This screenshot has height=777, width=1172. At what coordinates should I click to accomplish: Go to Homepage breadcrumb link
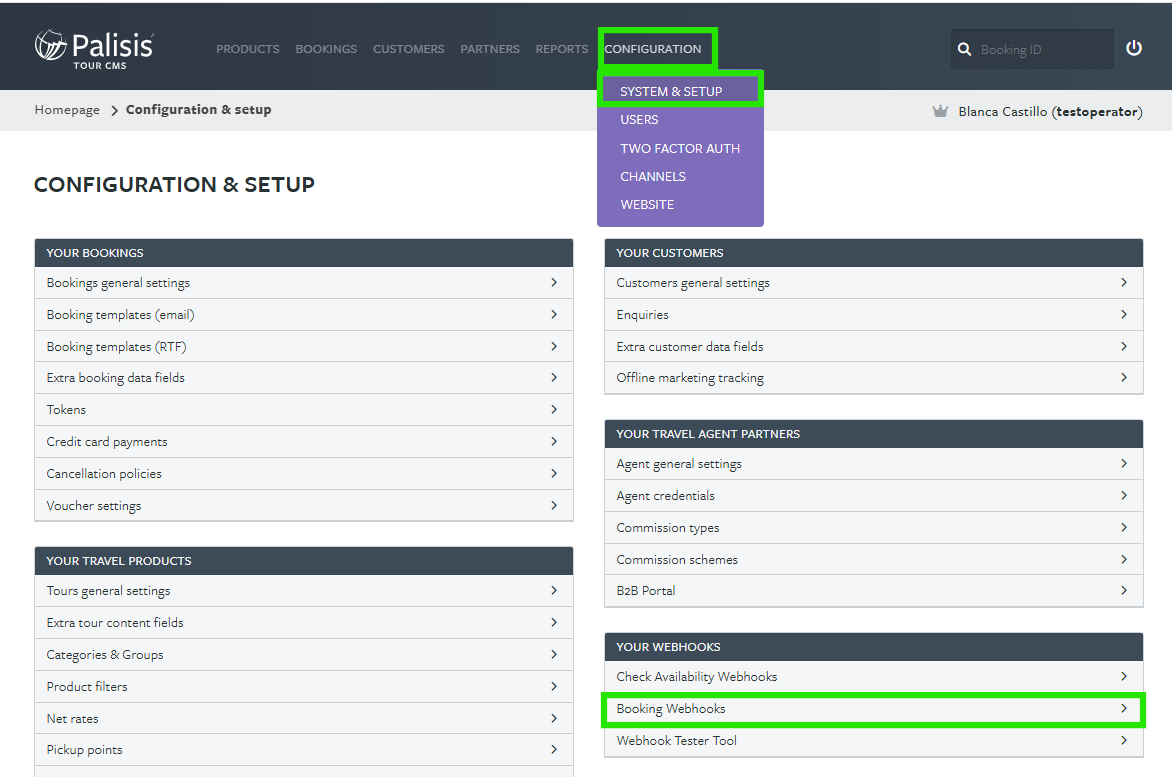(67, 110)
